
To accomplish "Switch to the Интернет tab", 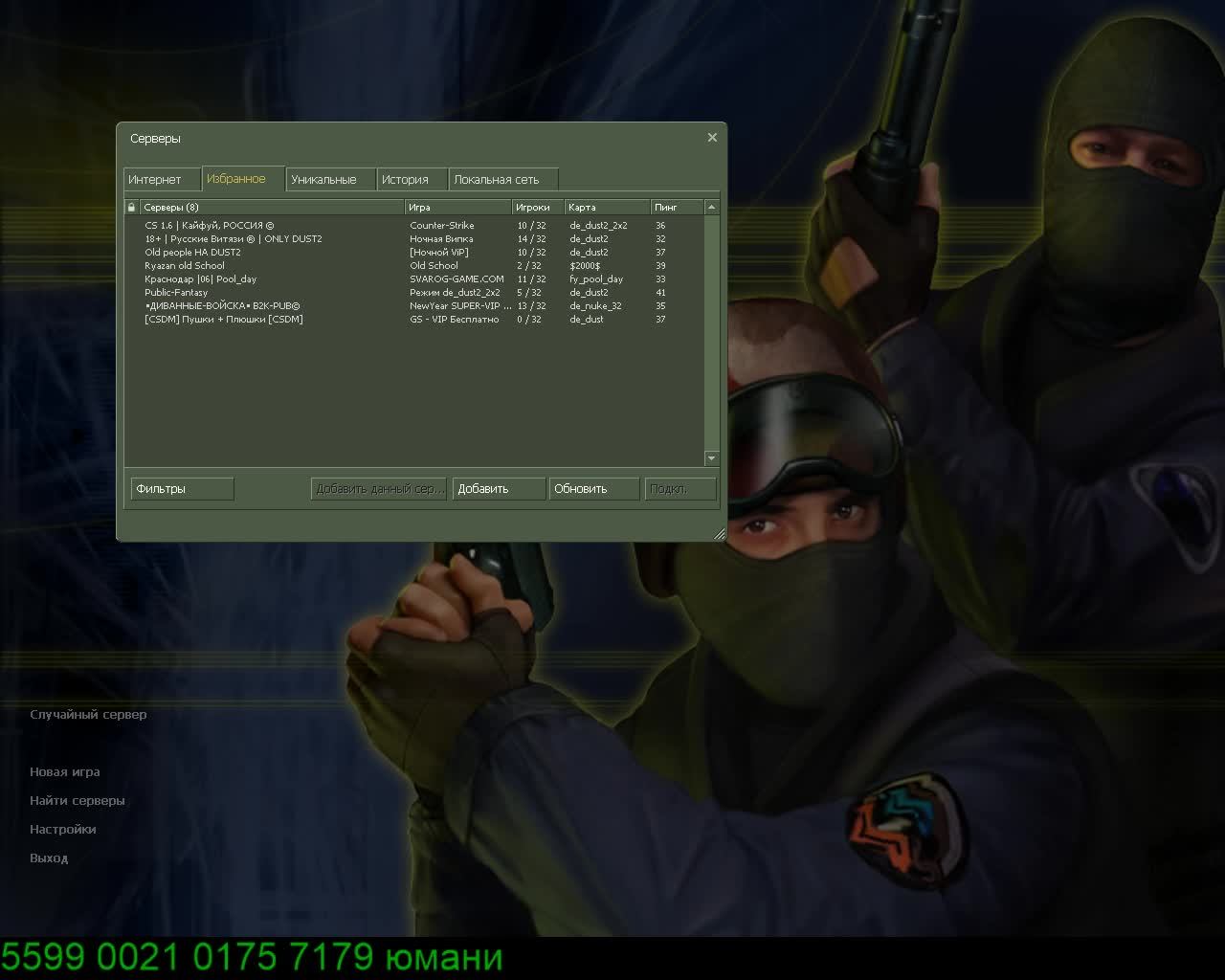I will pos(155,180).
